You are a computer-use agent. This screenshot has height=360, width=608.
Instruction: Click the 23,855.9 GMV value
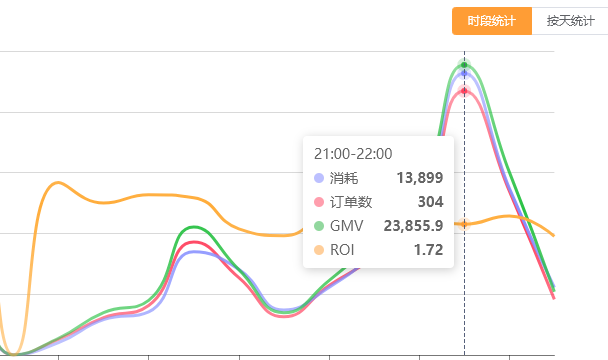click(413, 226)
